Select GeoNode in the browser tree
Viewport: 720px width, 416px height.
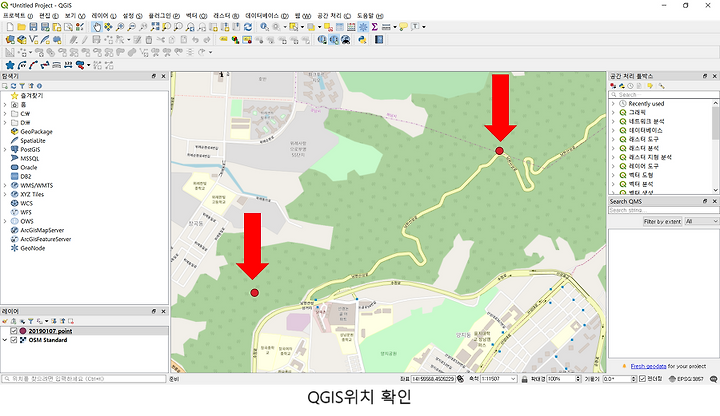33,248
